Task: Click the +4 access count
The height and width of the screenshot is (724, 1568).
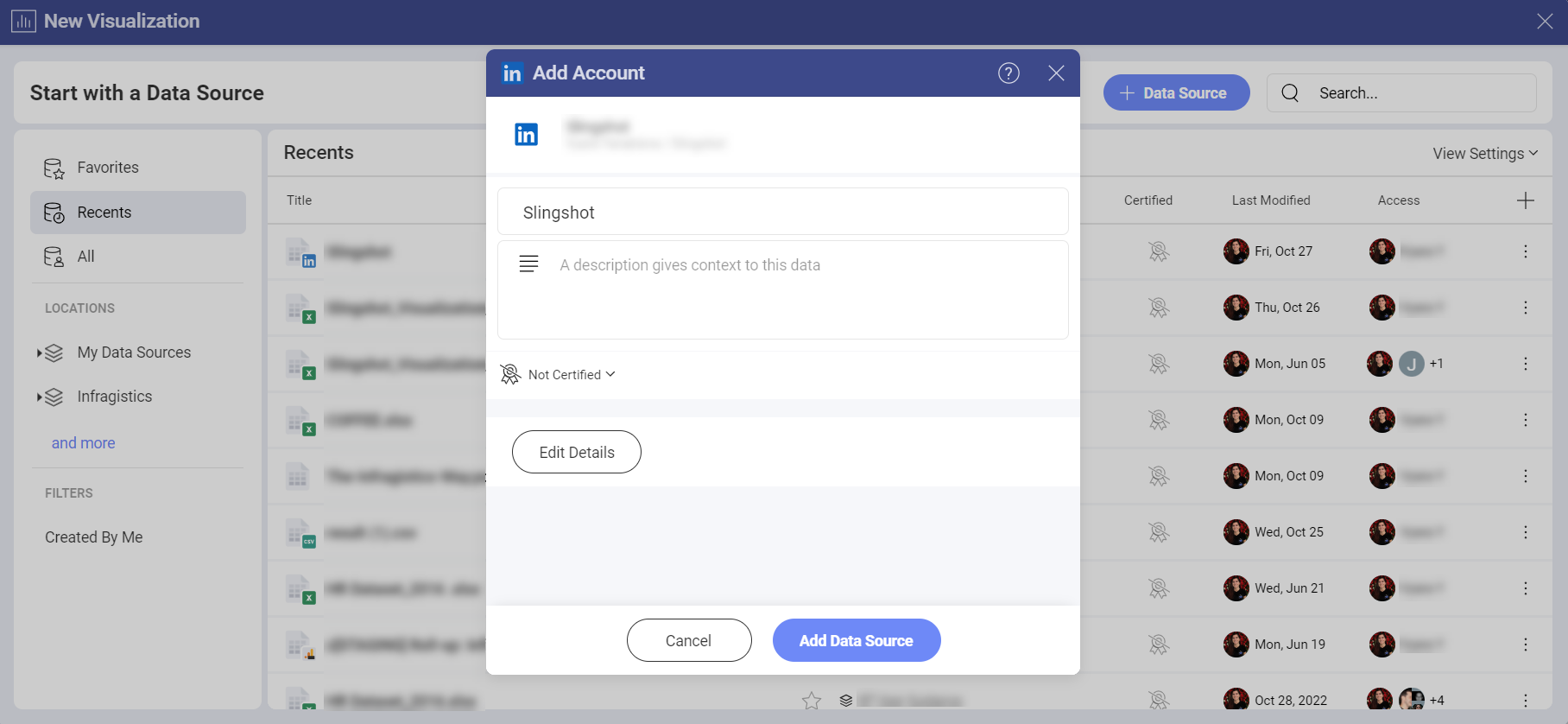Action: (x=1437, y=701)
